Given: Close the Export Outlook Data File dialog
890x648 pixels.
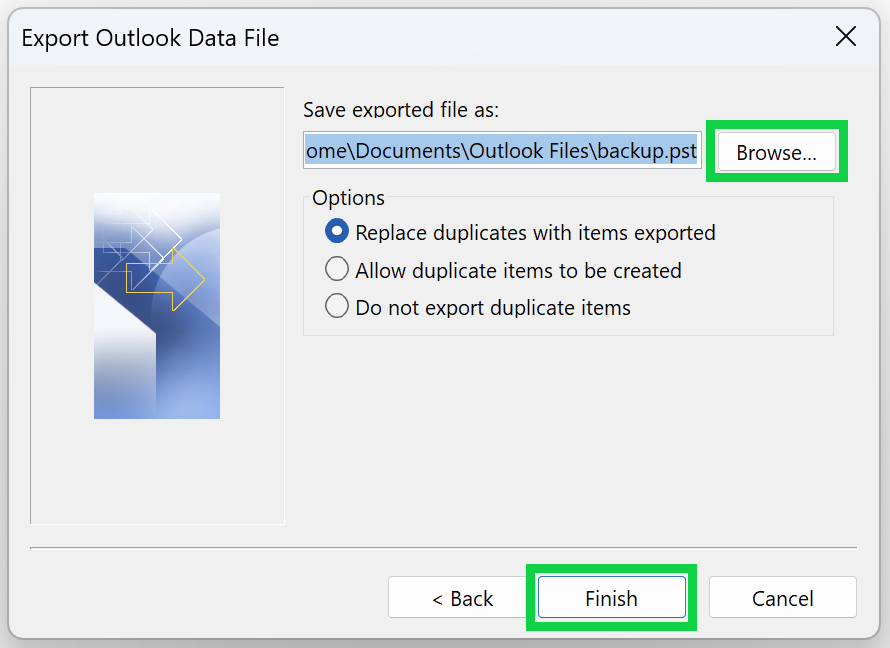Looking at the screenshot, I should point(845,37).
